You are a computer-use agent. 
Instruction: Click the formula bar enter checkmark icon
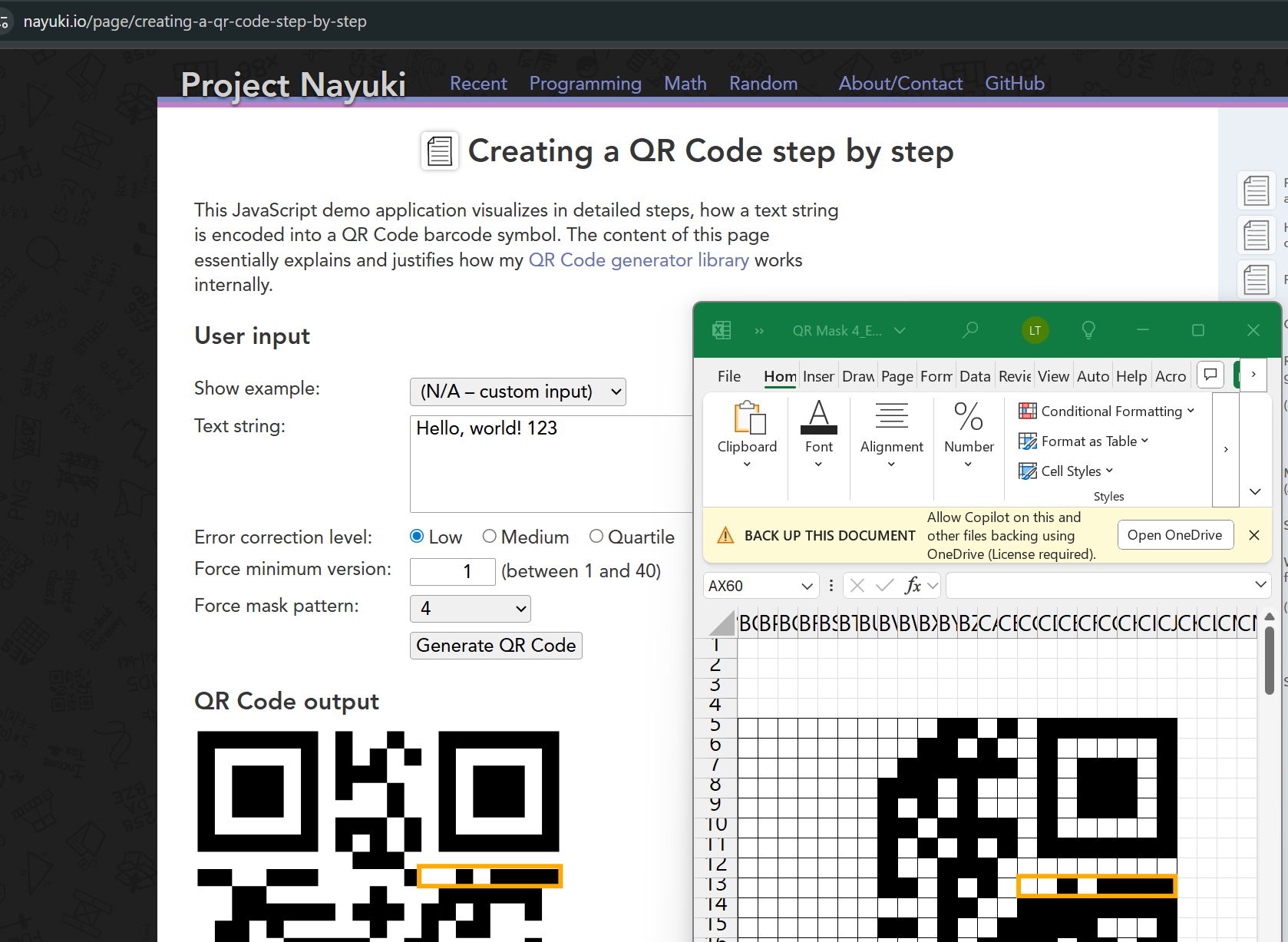point(884,586)
